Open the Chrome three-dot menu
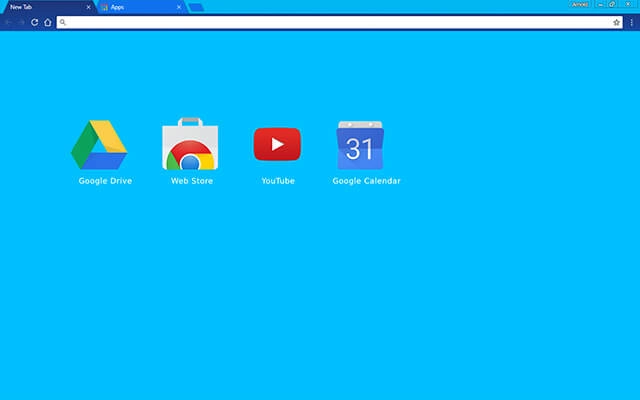Image resolution: width=640 pixels, height=400 pixels. click(x=631, y=22)
